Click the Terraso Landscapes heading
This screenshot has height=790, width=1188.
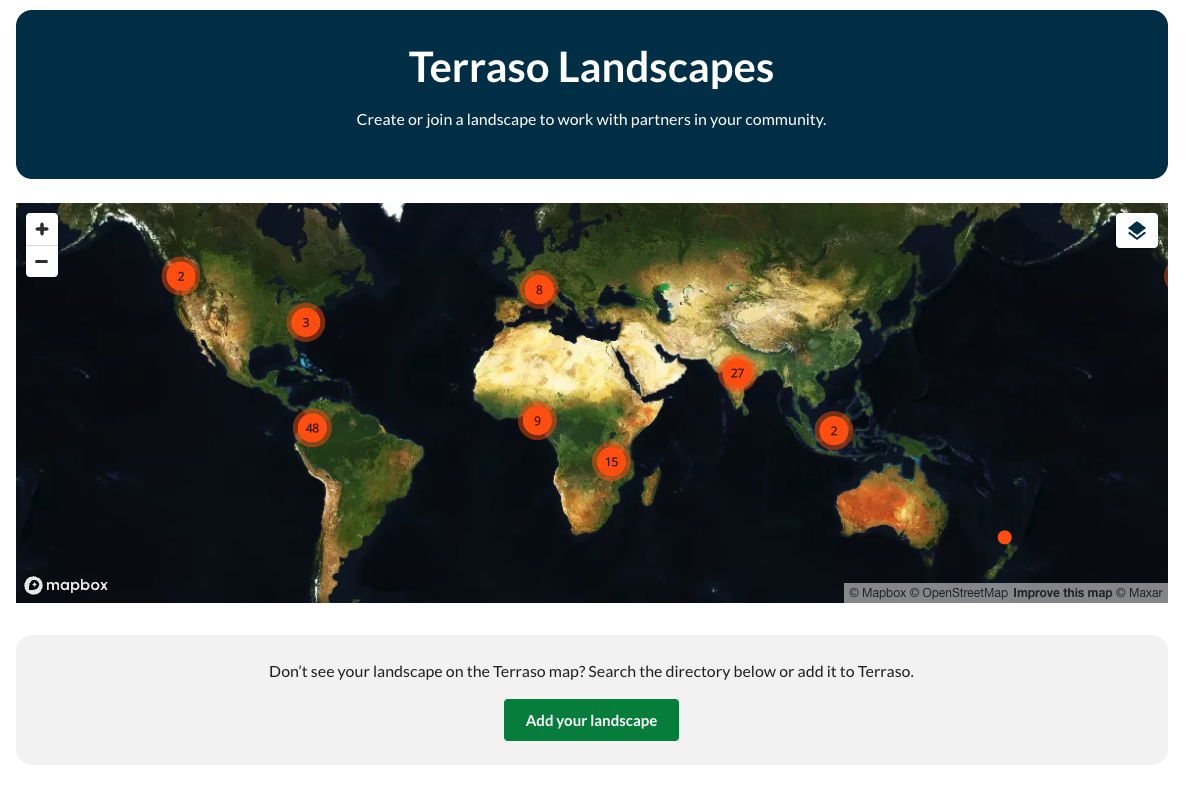591,67
